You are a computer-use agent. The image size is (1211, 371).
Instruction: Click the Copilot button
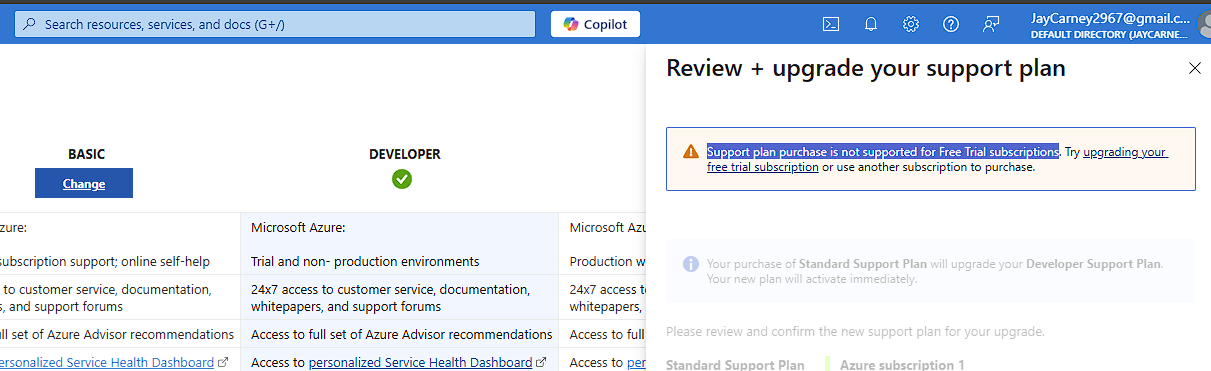pos(595,24)
